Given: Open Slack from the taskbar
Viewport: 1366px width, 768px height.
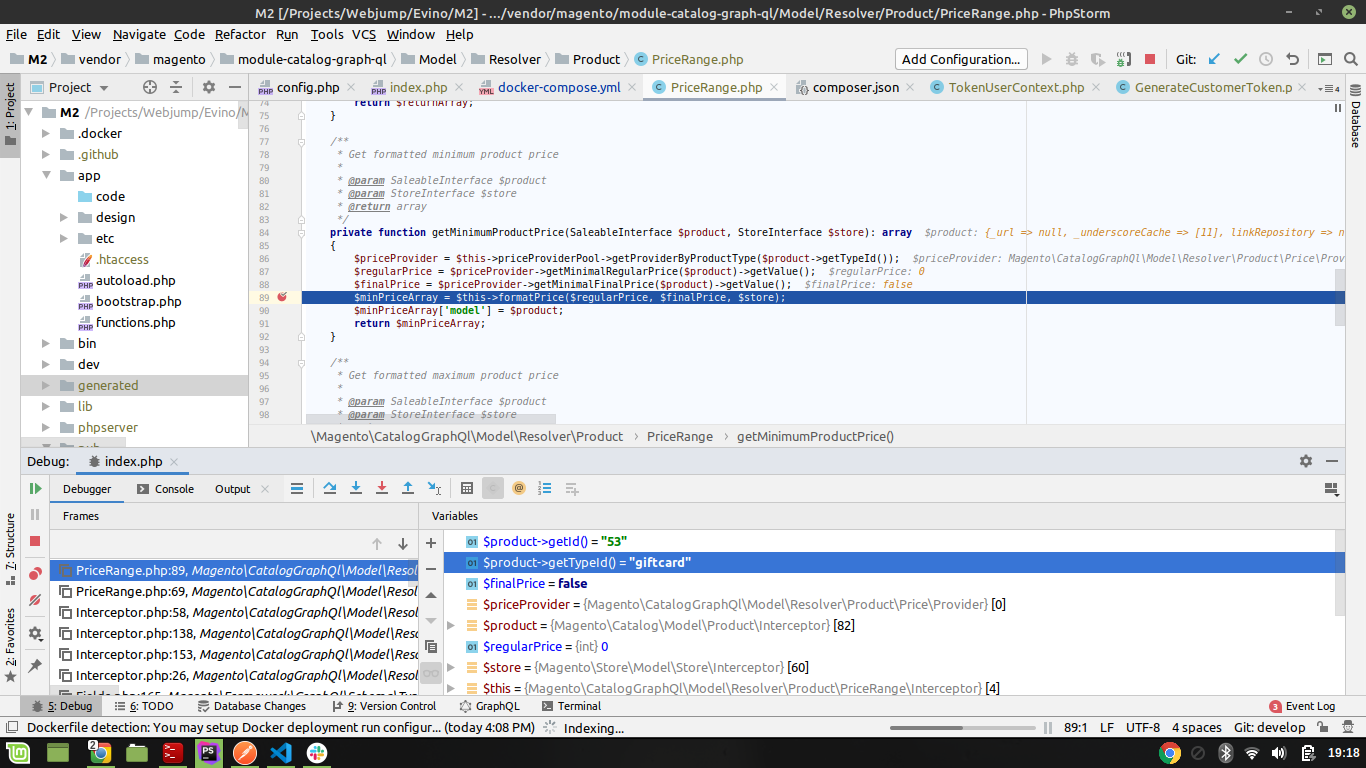Looking at the screenshot, I should 317,753.
